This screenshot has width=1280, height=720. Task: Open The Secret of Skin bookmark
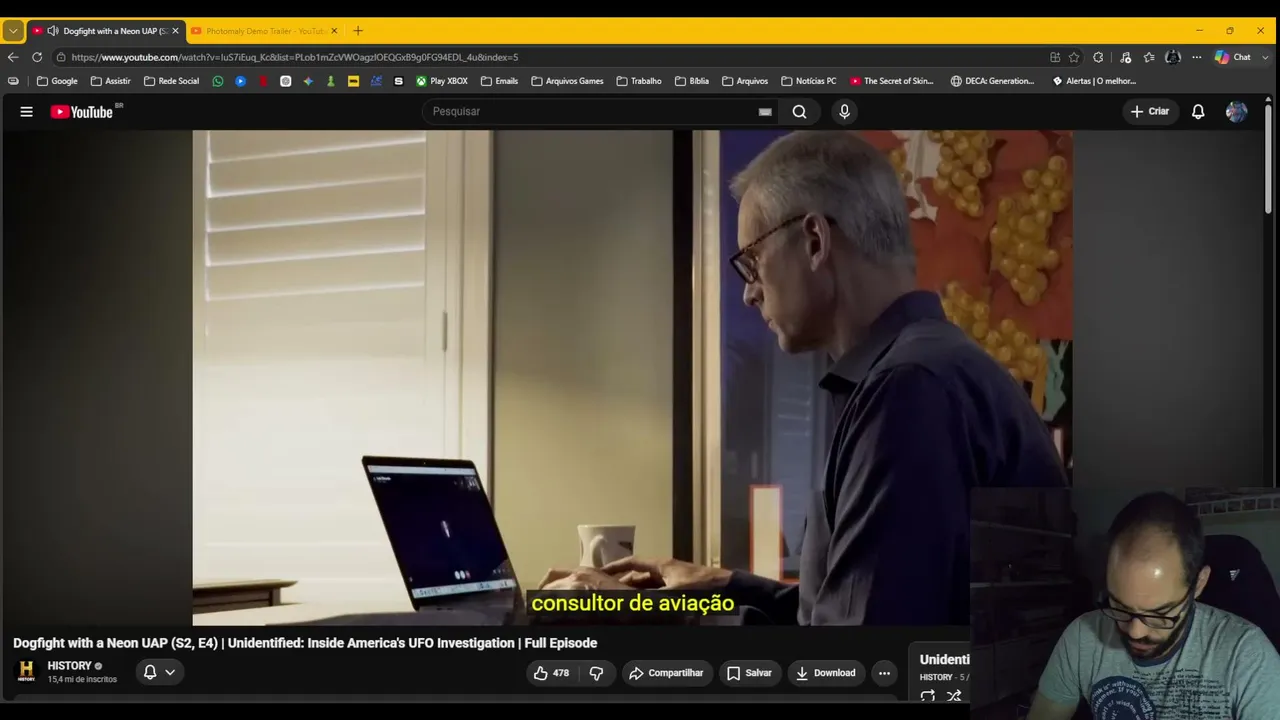pos(892,81)
